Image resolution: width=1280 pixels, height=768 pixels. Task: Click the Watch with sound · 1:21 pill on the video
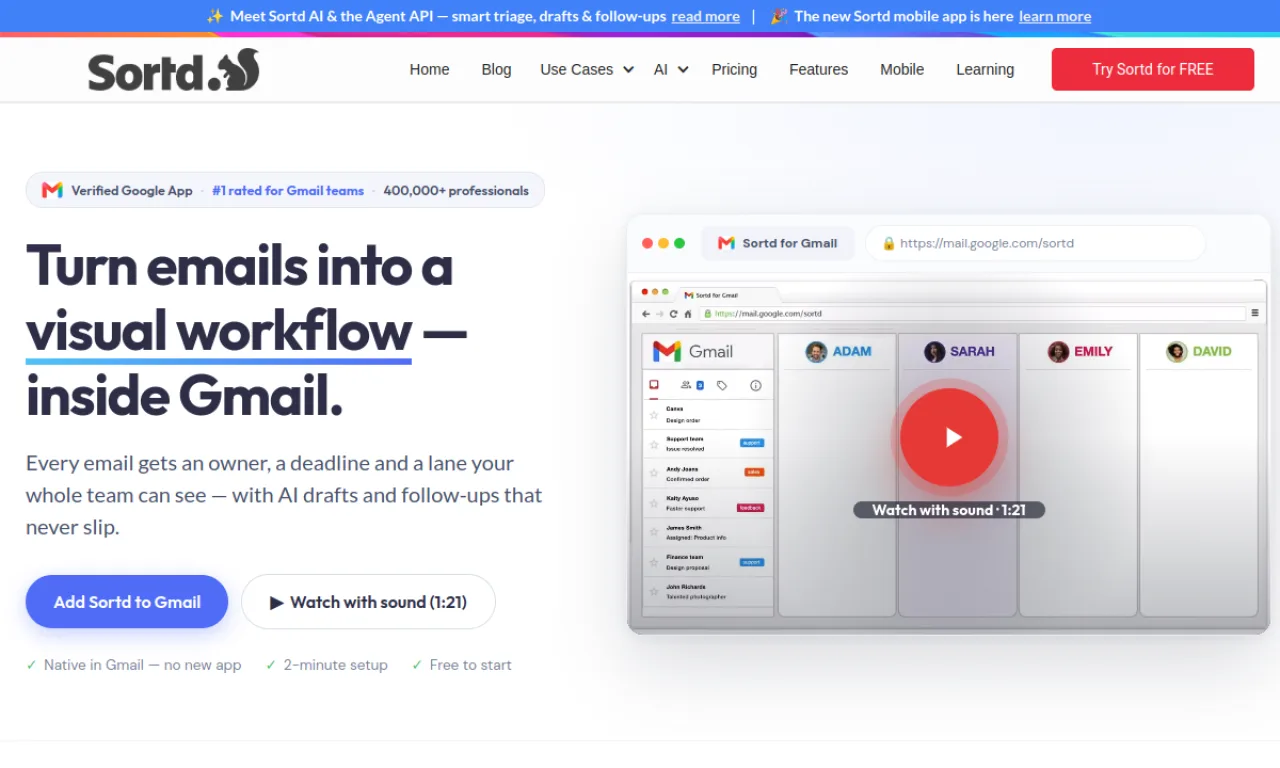(949, 510)
